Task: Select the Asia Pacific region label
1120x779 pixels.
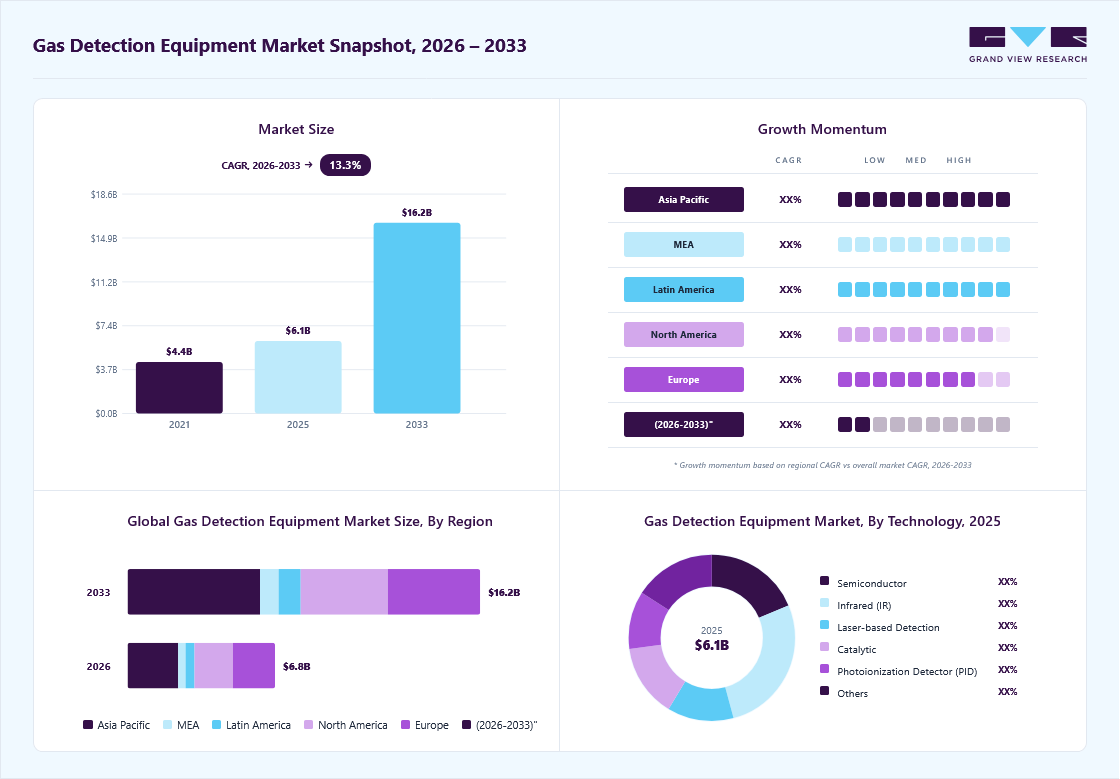Action: point(684,199)
